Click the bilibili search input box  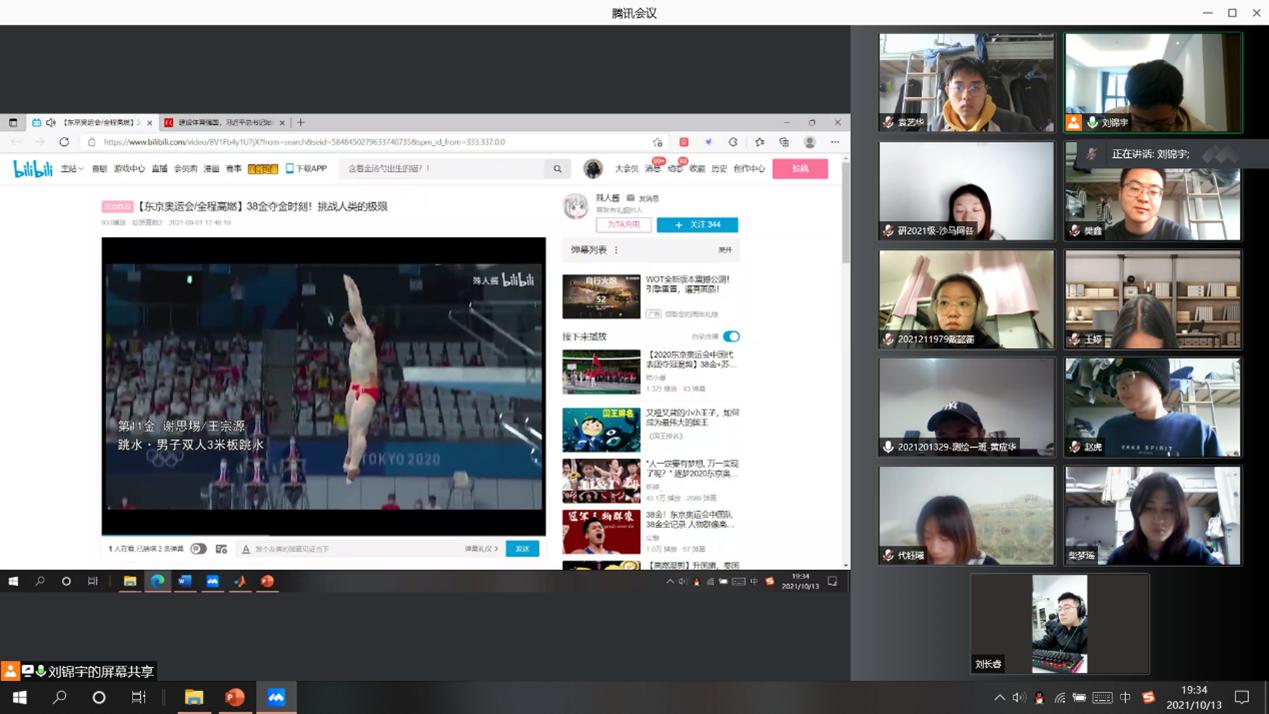(444, 169)
